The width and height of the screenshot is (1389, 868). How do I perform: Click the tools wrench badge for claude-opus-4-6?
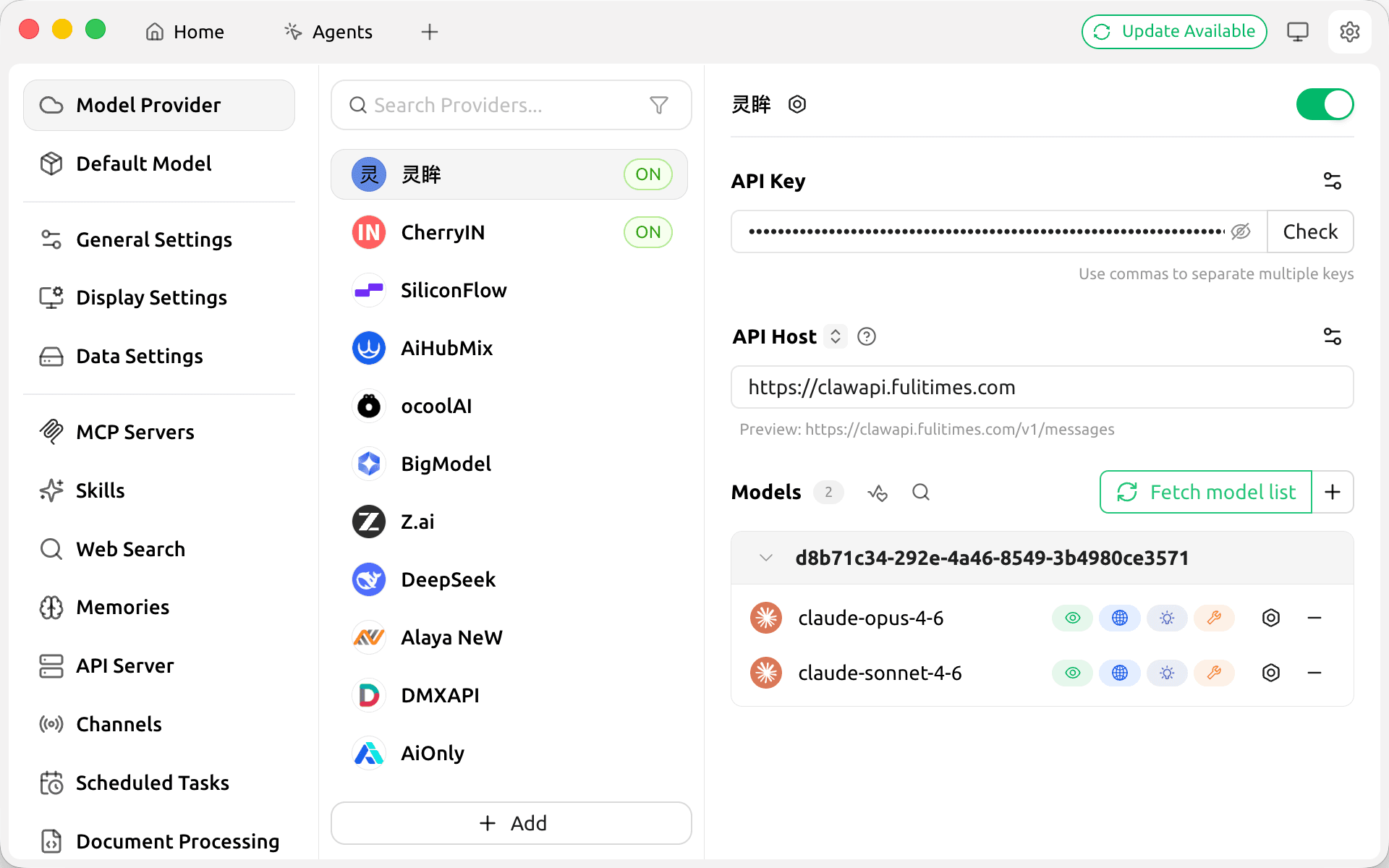(1214, 618)
